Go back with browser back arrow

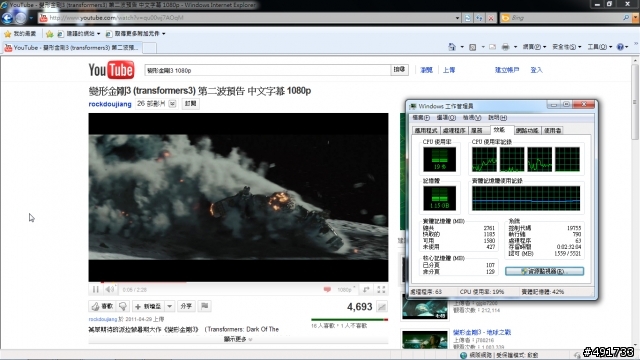click(x=7, y=18)
